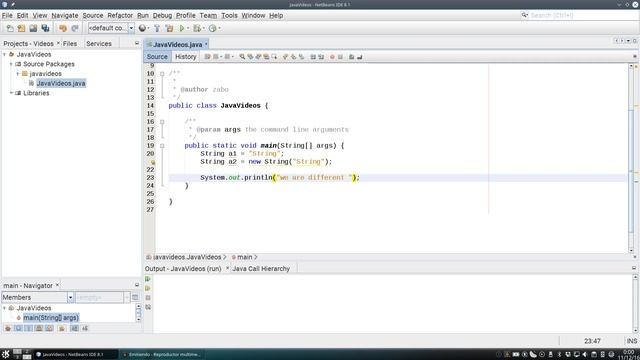Switch to the Files tab
Viewport: 640px width, 360px height.
[70, 43]
